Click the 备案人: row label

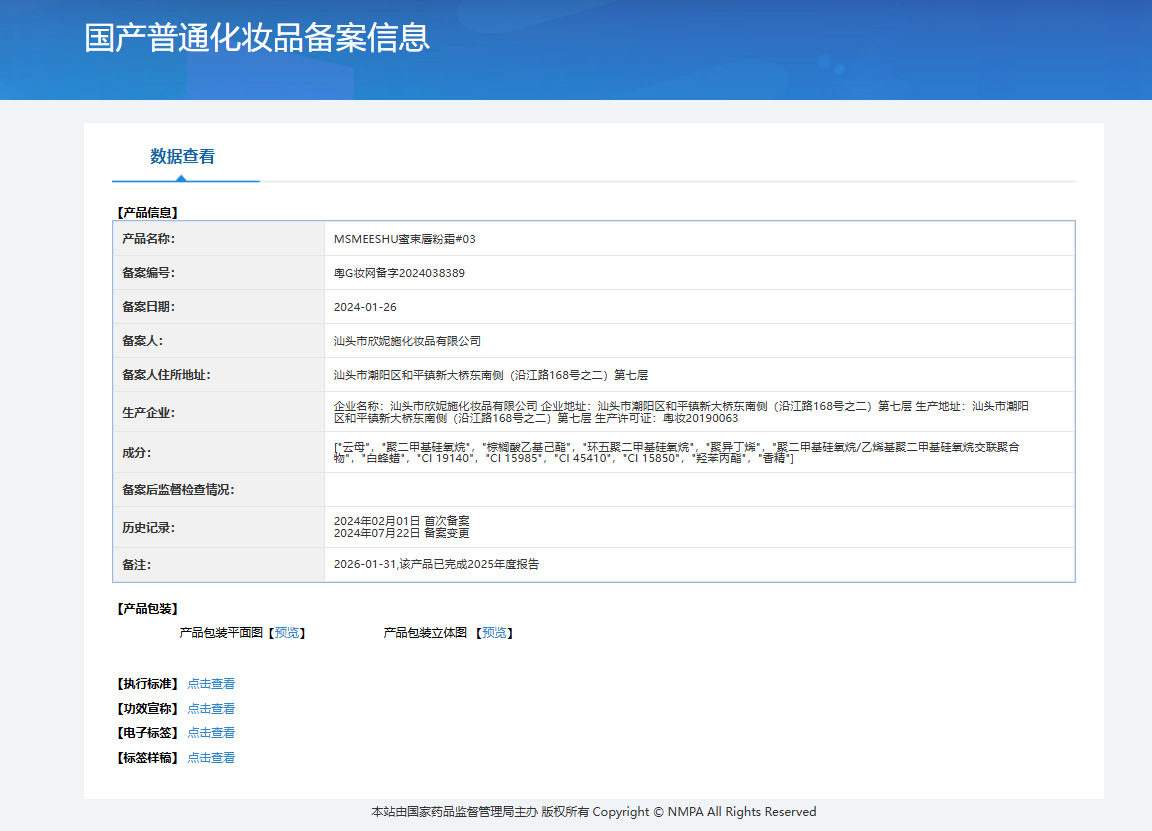tap(143, 341)
